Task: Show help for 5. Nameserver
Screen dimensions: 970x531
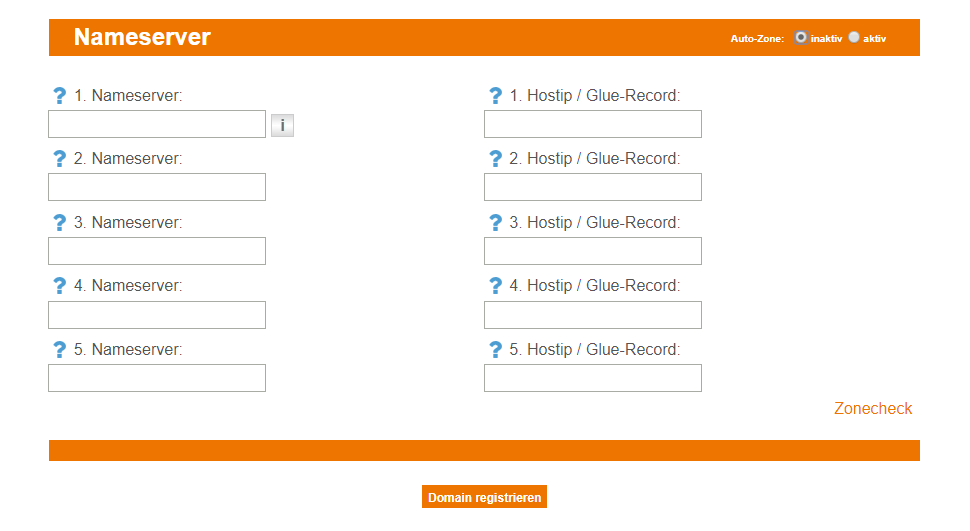Action: pyautogui.click(x=59, y=350)
